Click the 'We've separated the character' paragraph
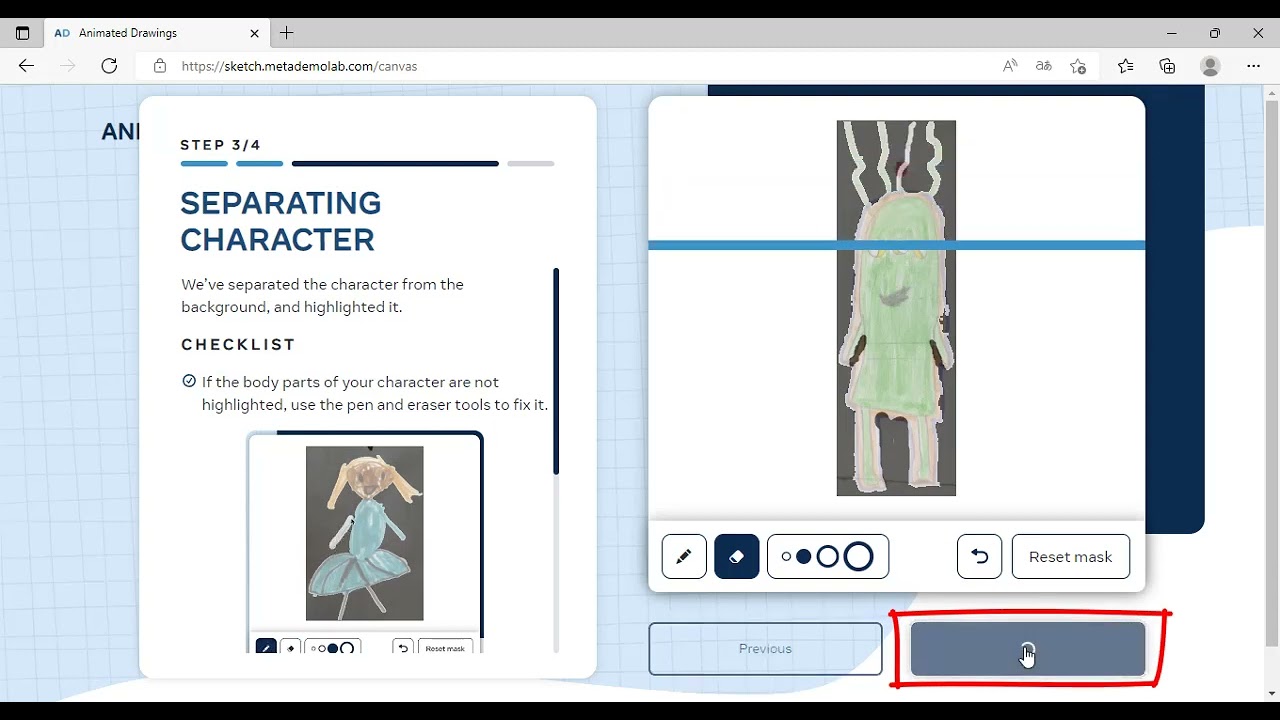Image resolution: width=1280 pixels, height=720 pixels. point(322,296)
